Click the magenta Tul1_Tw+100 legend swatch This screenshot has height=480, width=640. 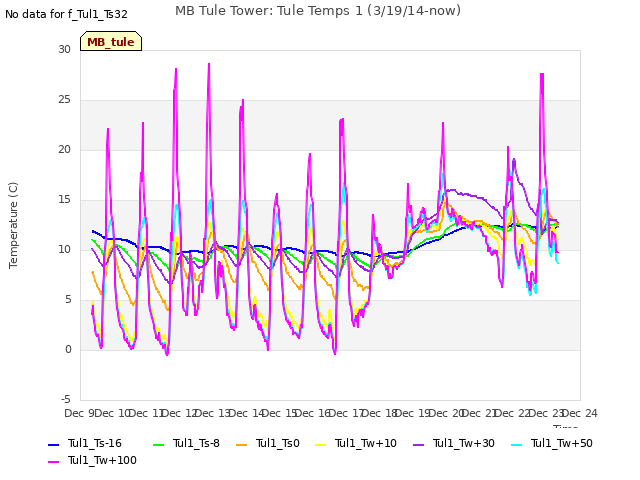coord(54,462)
